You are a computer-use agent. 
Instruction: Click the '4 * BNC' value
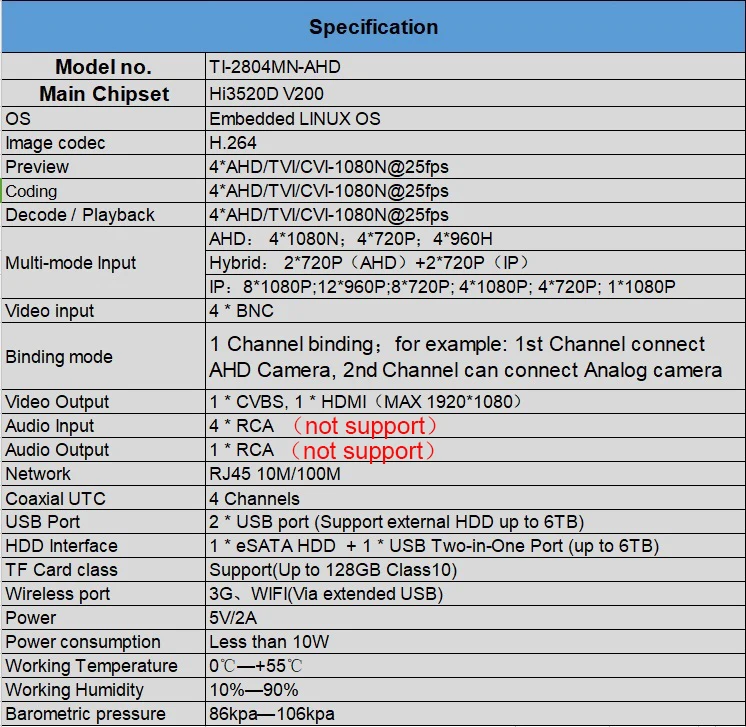click(x=242, y=311)
